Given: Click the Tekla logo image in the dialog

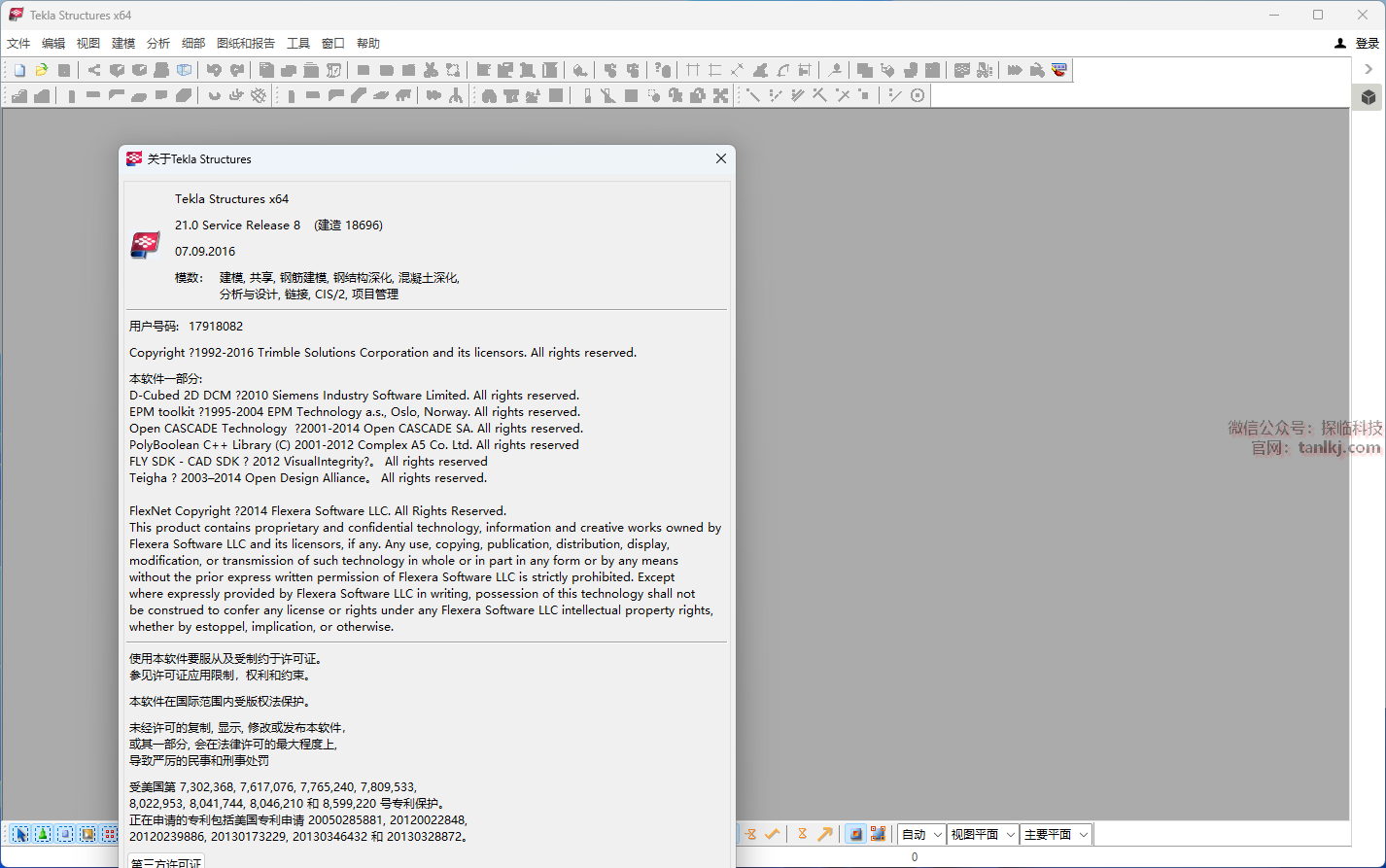Looking at the screenshot, I should (x=146, y=244).
